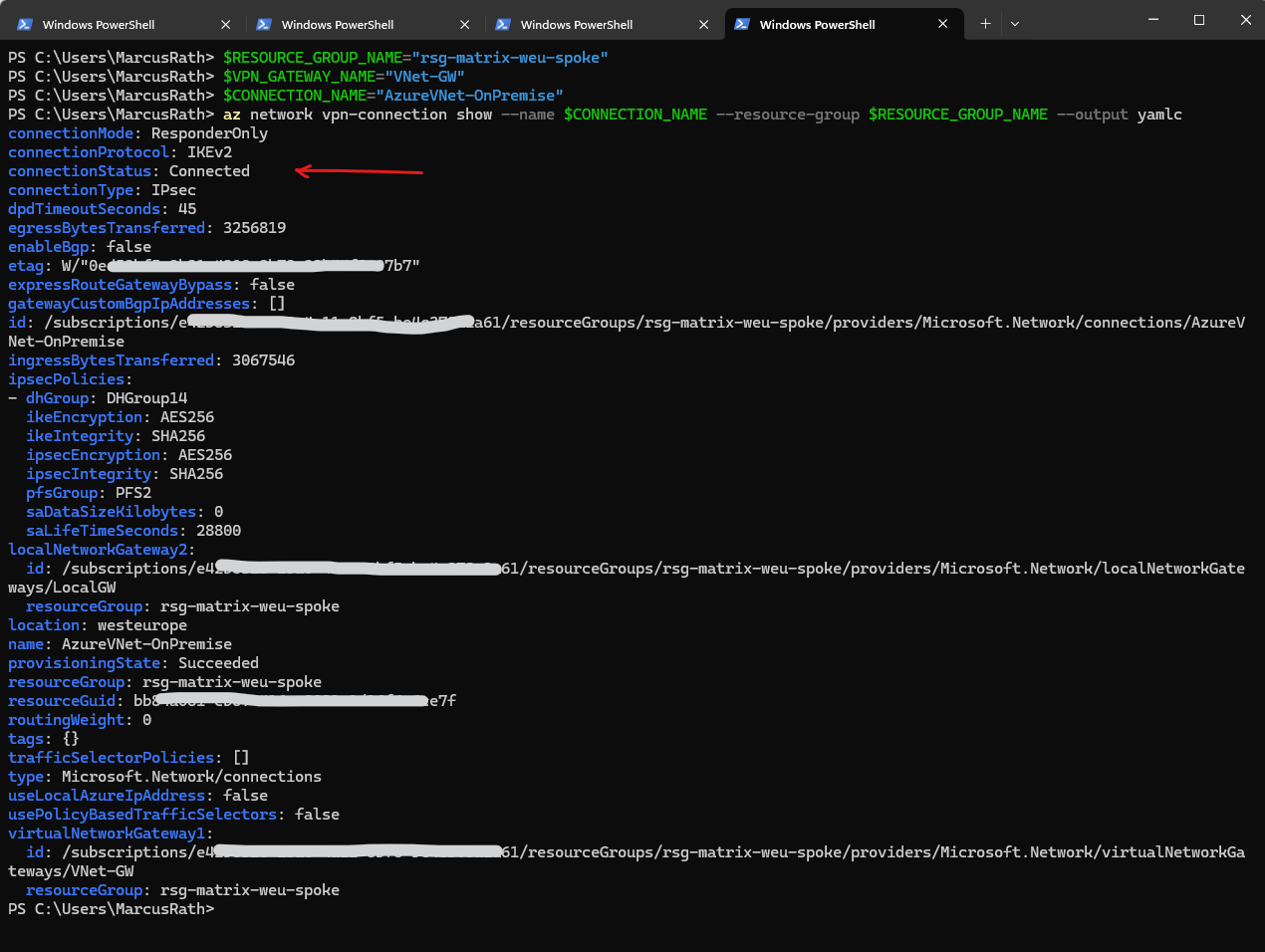Click the "gatewayCustomBgpIpAddresses" key
1265x952 pixels.
(128, 304)
